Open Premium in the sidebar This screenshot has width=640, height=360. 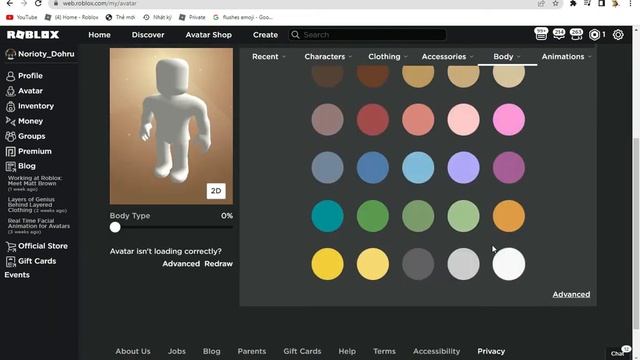click(x=29, y=151)
